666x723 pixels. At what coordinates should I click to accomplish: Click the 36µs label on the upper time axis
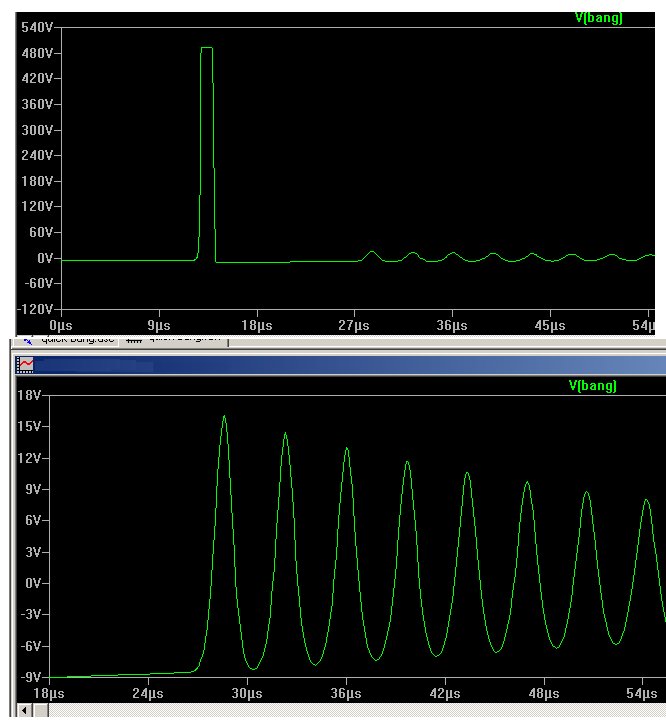452,325
